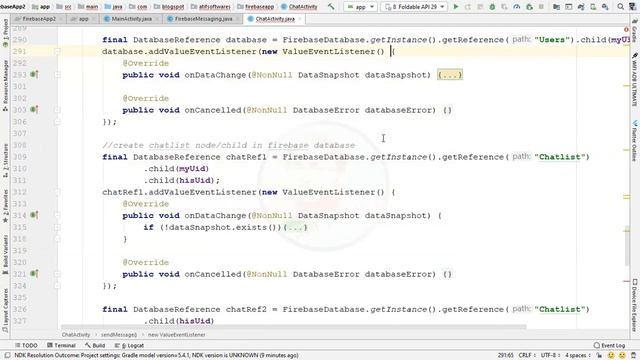The width and height of the screenshot is (640, 360).
Task: Open the Event Log
Action: coord(609,345)
